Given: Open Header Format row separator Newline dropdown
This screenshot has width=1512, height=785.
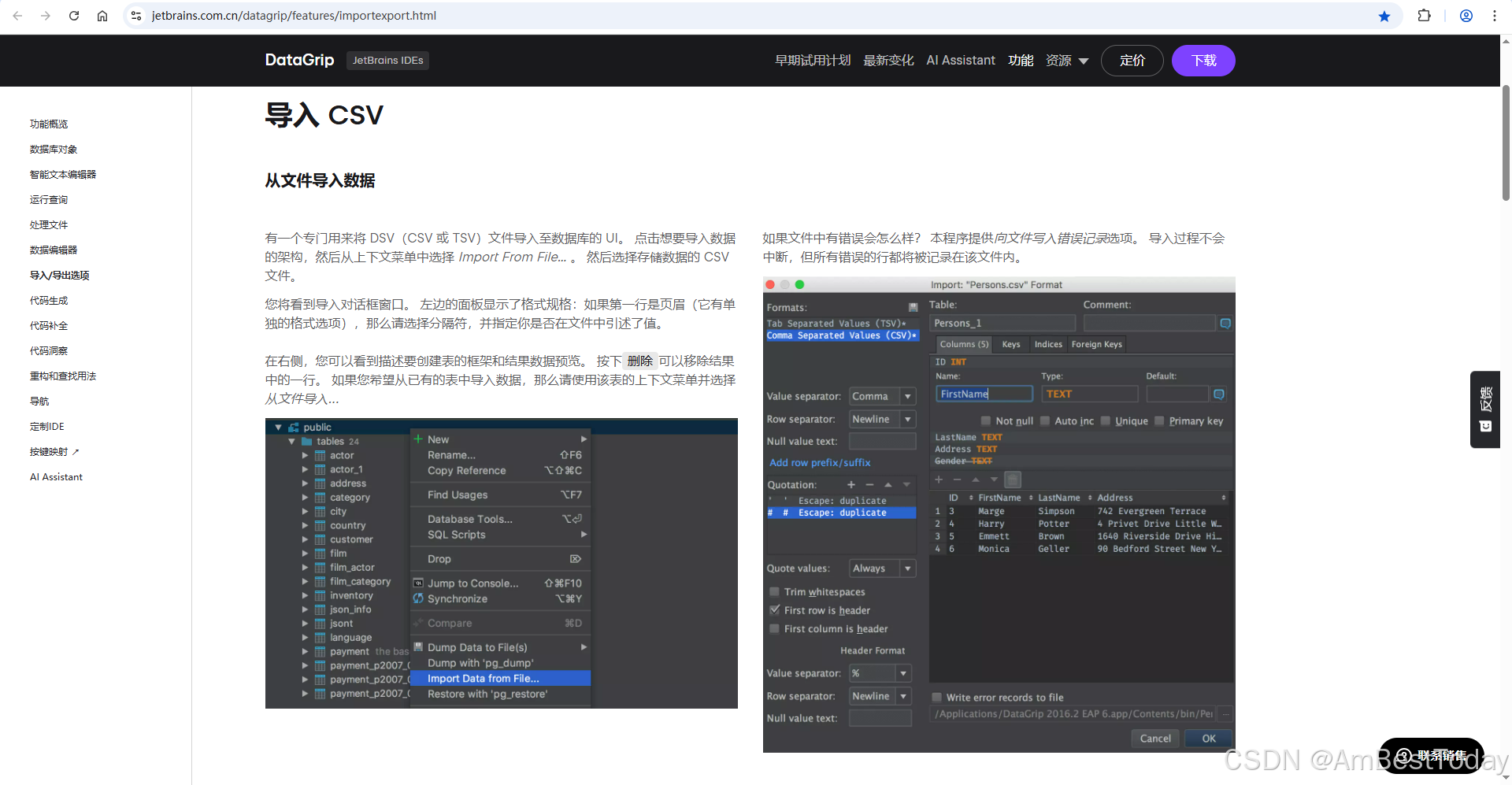Looking at the screenshot, I should point(880,697).
